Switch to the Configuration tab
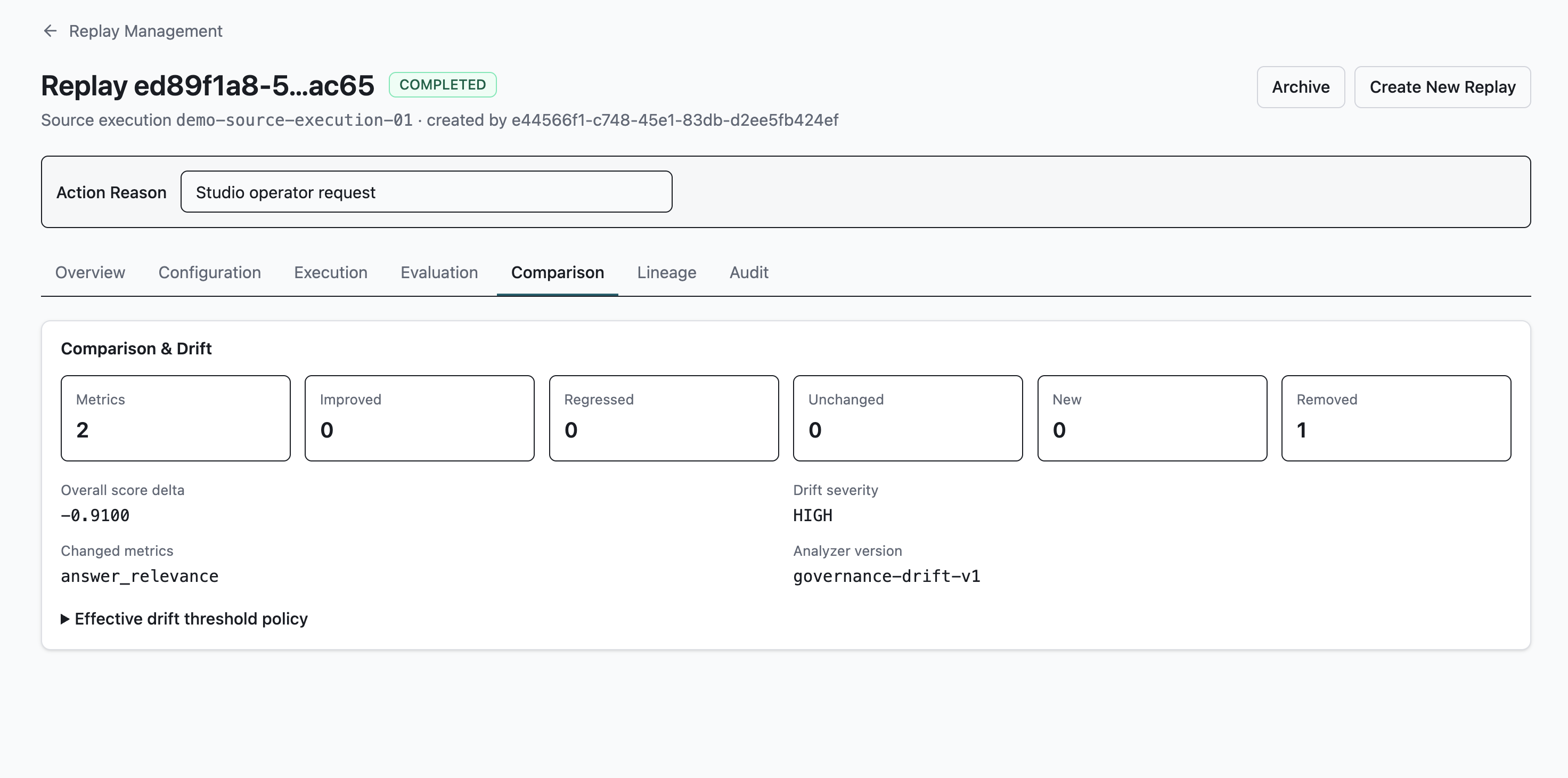This screenshot has width=1568, height=778. [x=209, y=272]
